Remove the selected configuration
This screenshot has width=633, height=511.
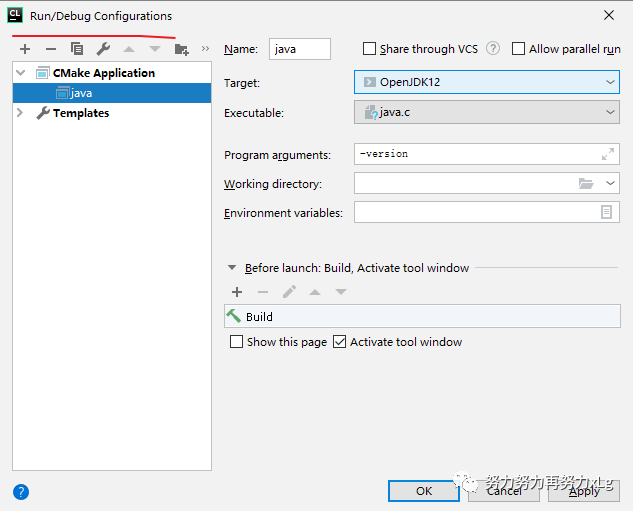tap(51, 49)
